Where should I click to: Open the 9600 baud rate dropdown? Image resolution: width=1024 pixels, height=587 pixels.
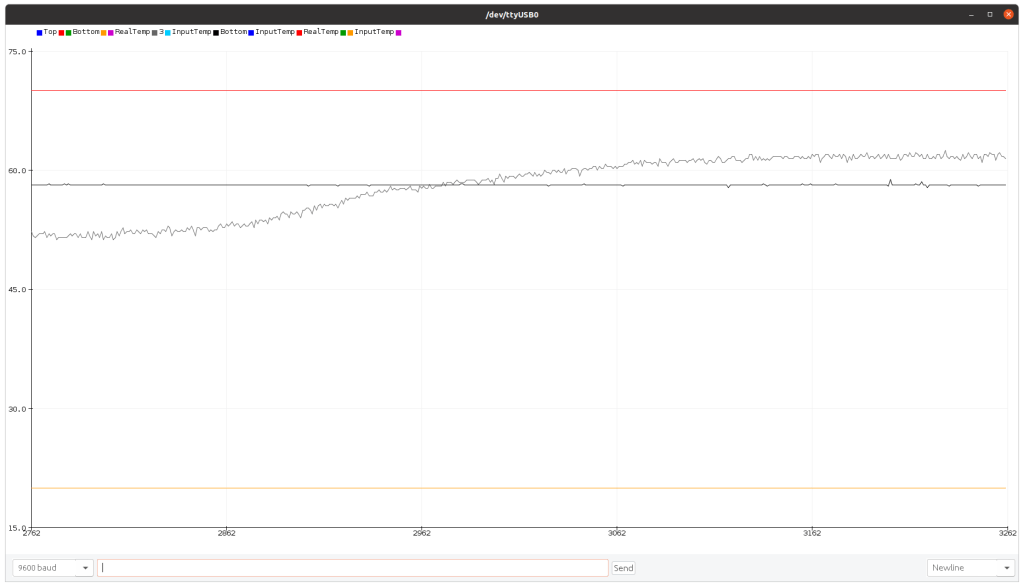[x=52, y=568]
